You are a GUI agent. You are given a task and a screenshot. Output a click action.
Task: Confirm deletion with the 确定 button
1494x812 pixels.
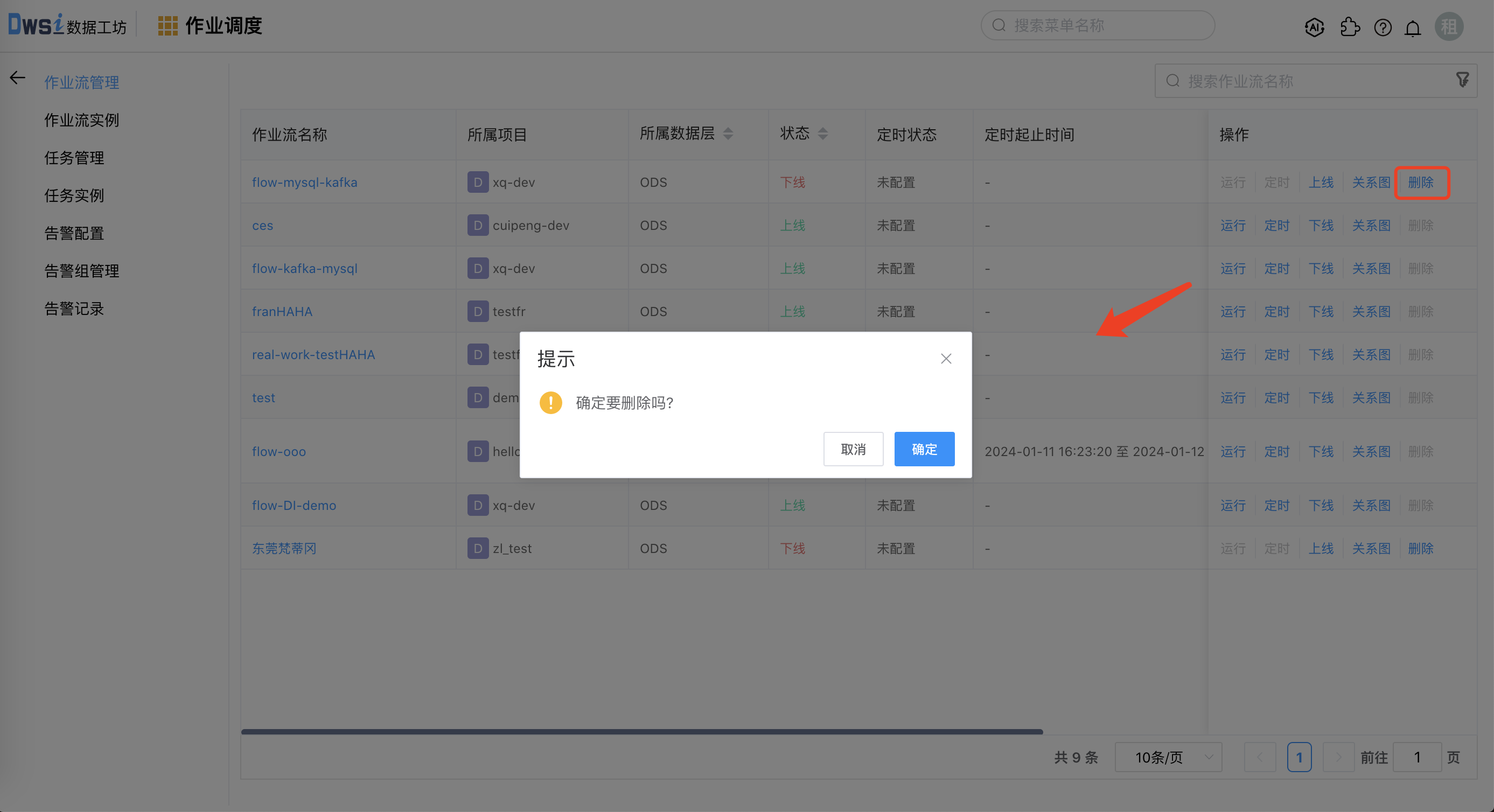(924, 449)
